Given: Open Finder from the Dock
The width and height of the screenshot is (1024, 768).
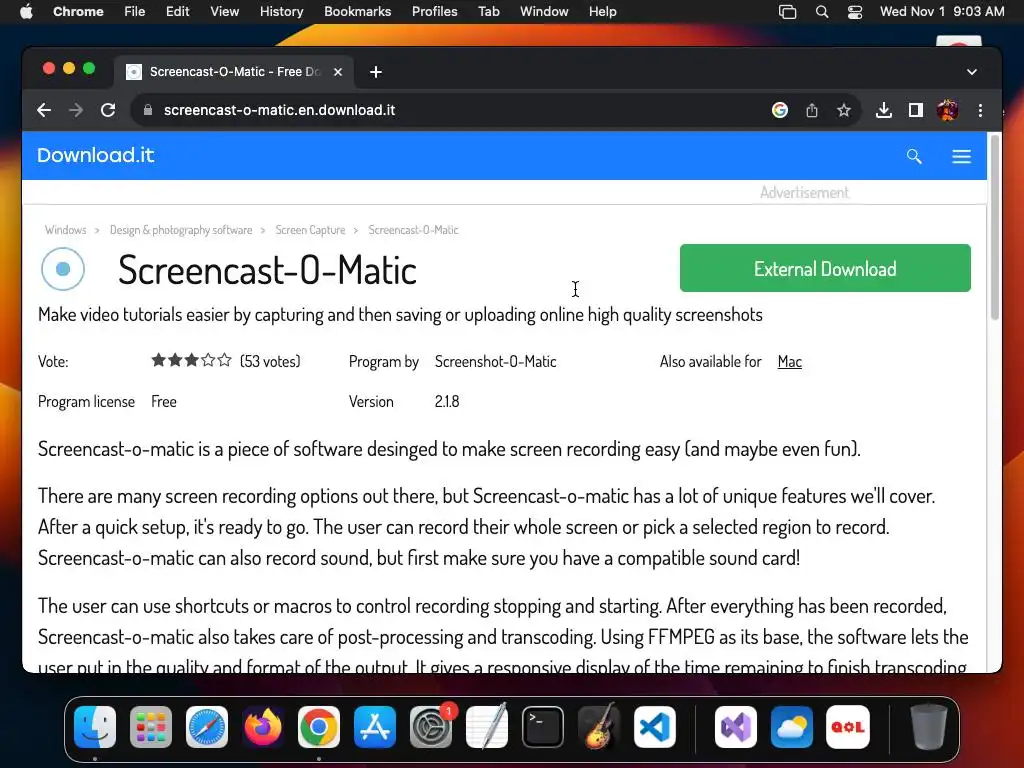Looking at the screenshot, I should click(x=95, y=726).
